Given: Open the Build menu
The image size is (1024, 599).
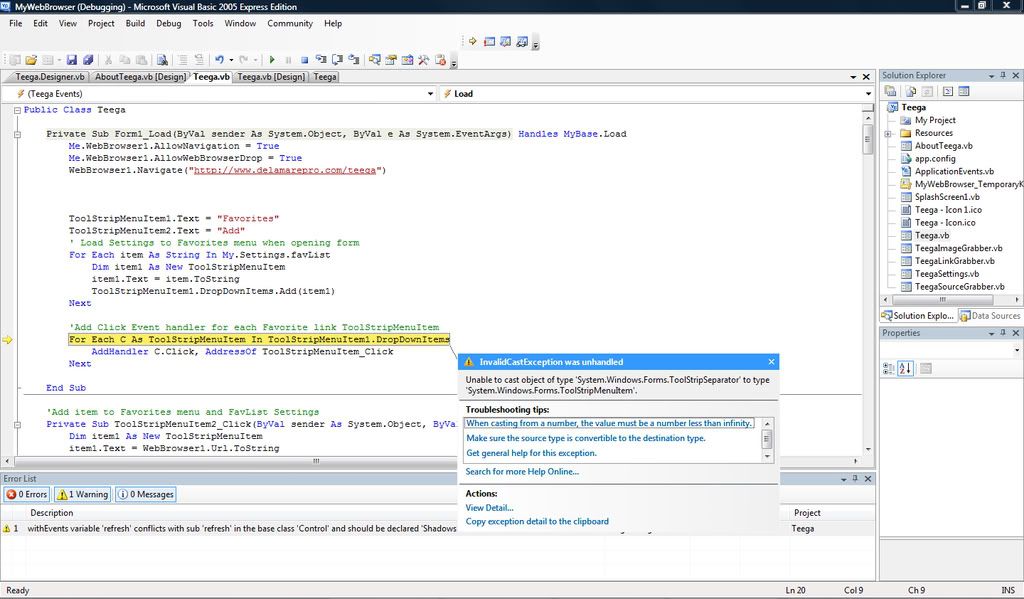Looking at the screenshot, I should point(135,23).
